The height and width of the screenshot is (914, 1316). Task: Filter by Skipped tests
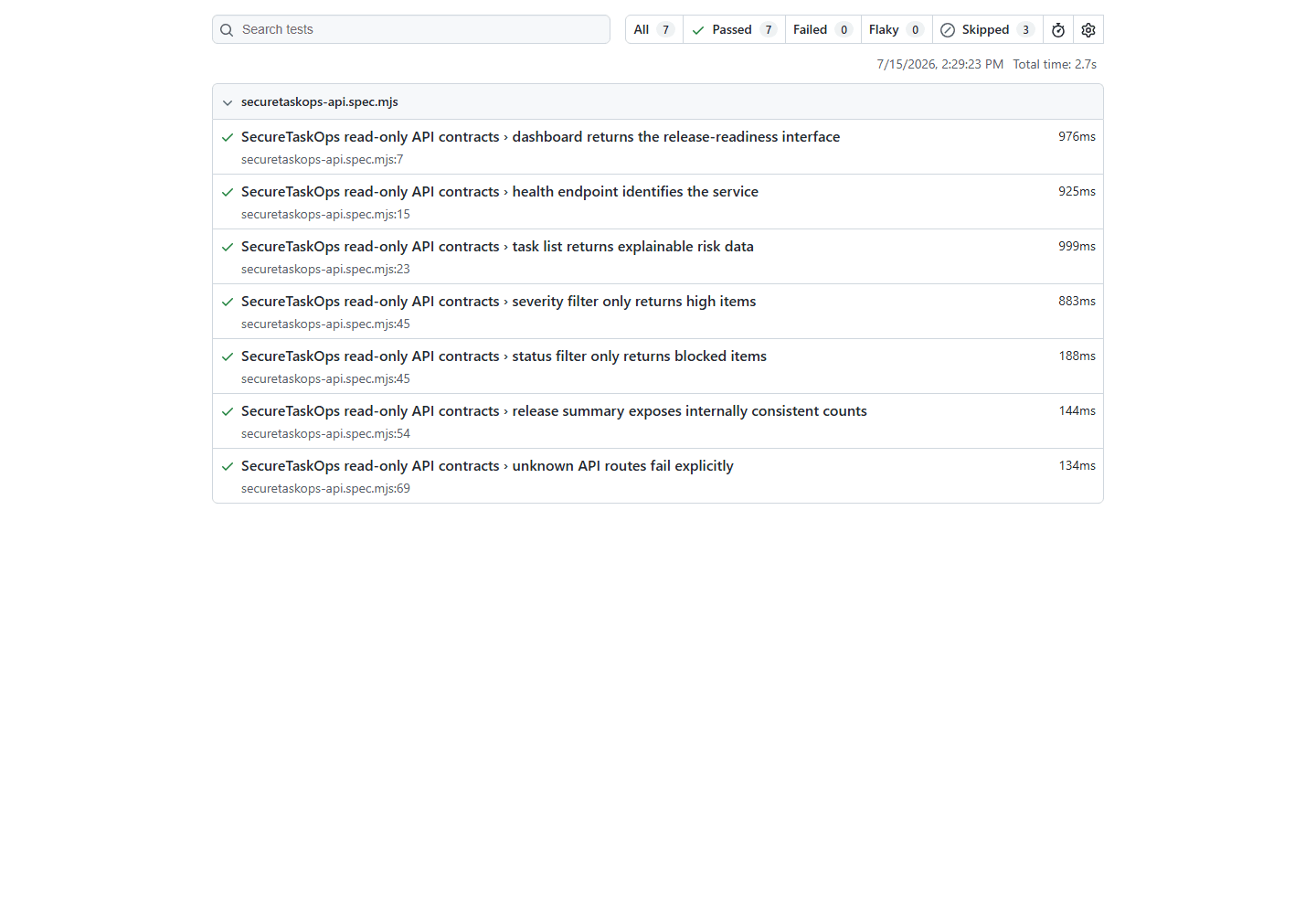(987, 29)
